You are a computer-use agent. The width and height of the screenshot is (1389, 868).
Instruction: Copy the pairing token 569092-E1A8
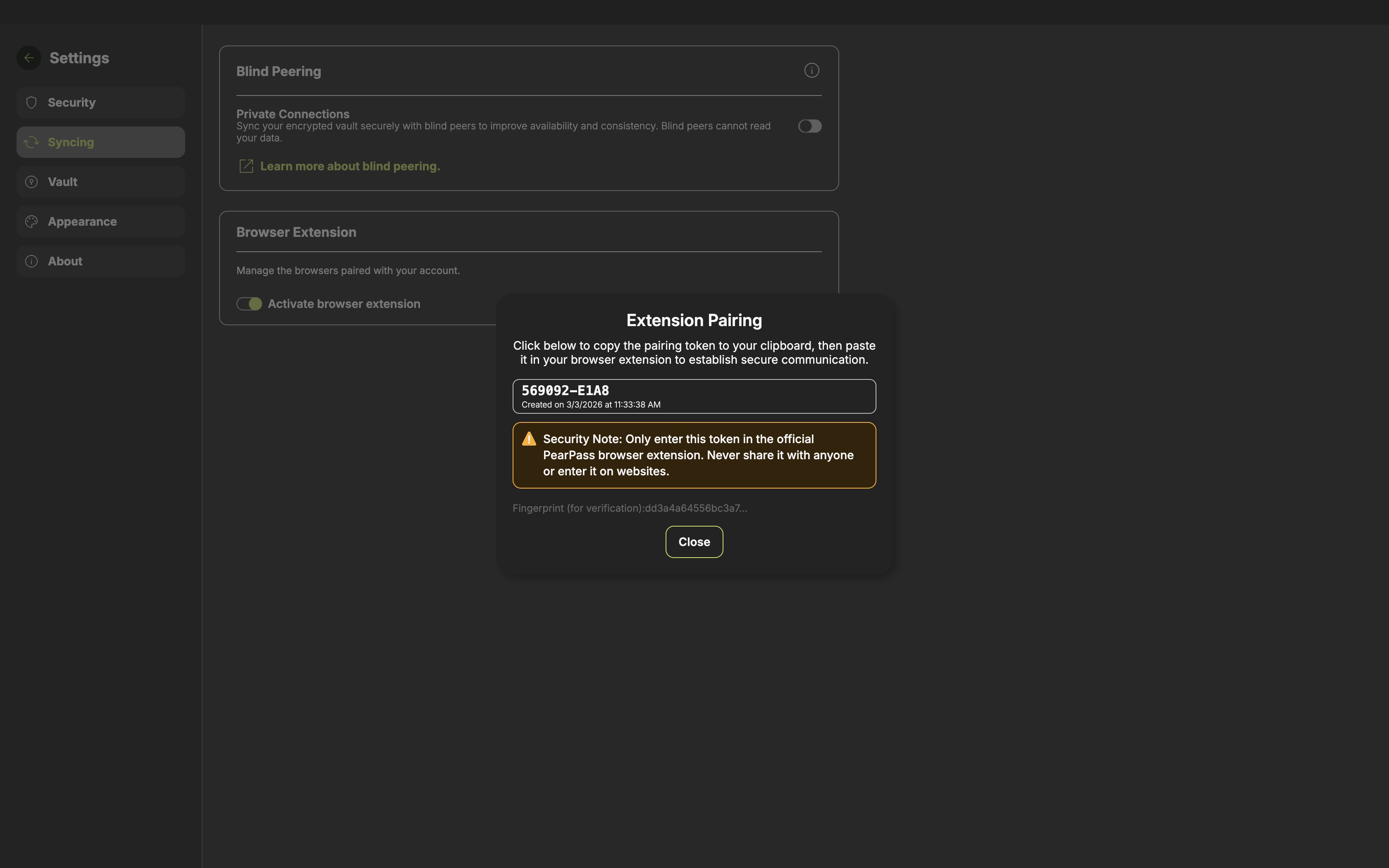pyautogui.click(x=694, y=396)
